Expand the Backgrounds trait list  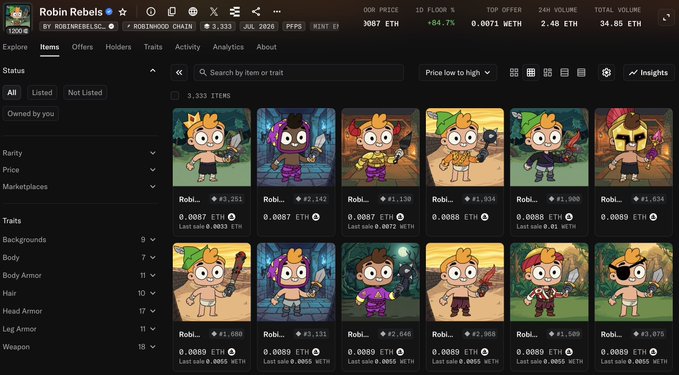tap(80, 239)
